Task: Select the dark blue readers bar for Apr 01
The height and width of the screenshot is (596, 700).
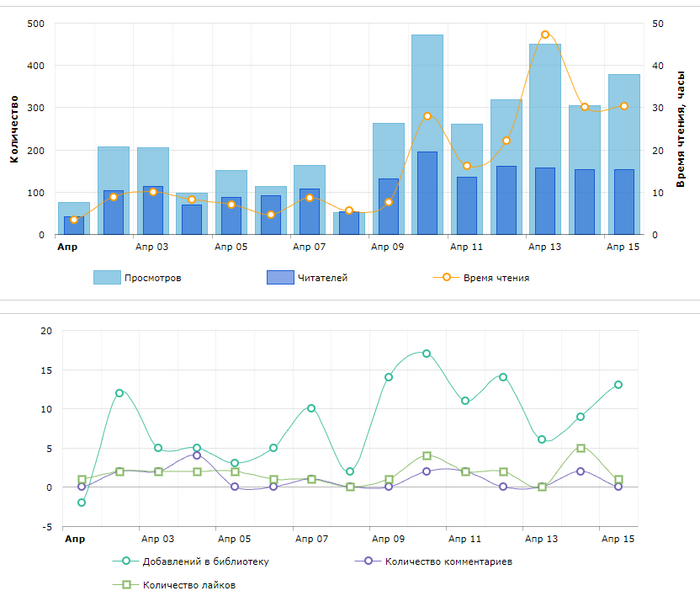Action: 74,225
